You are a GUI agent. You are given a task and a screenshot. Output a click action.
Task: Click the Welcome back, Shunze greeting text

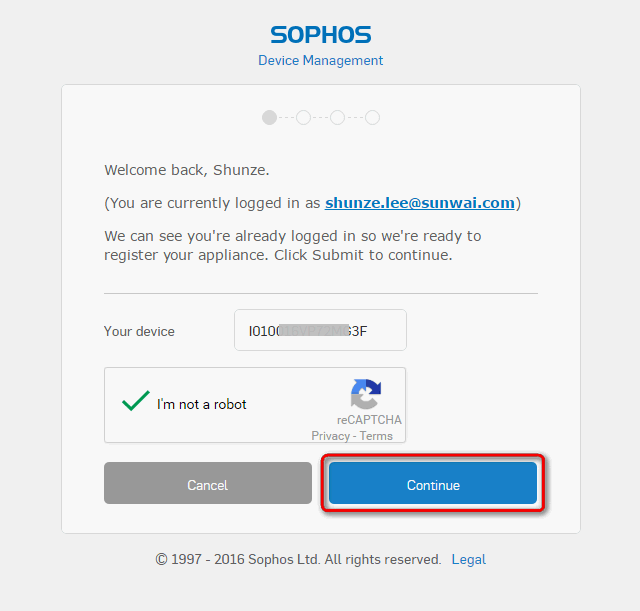pyautogui.click(x=187, y=170)
